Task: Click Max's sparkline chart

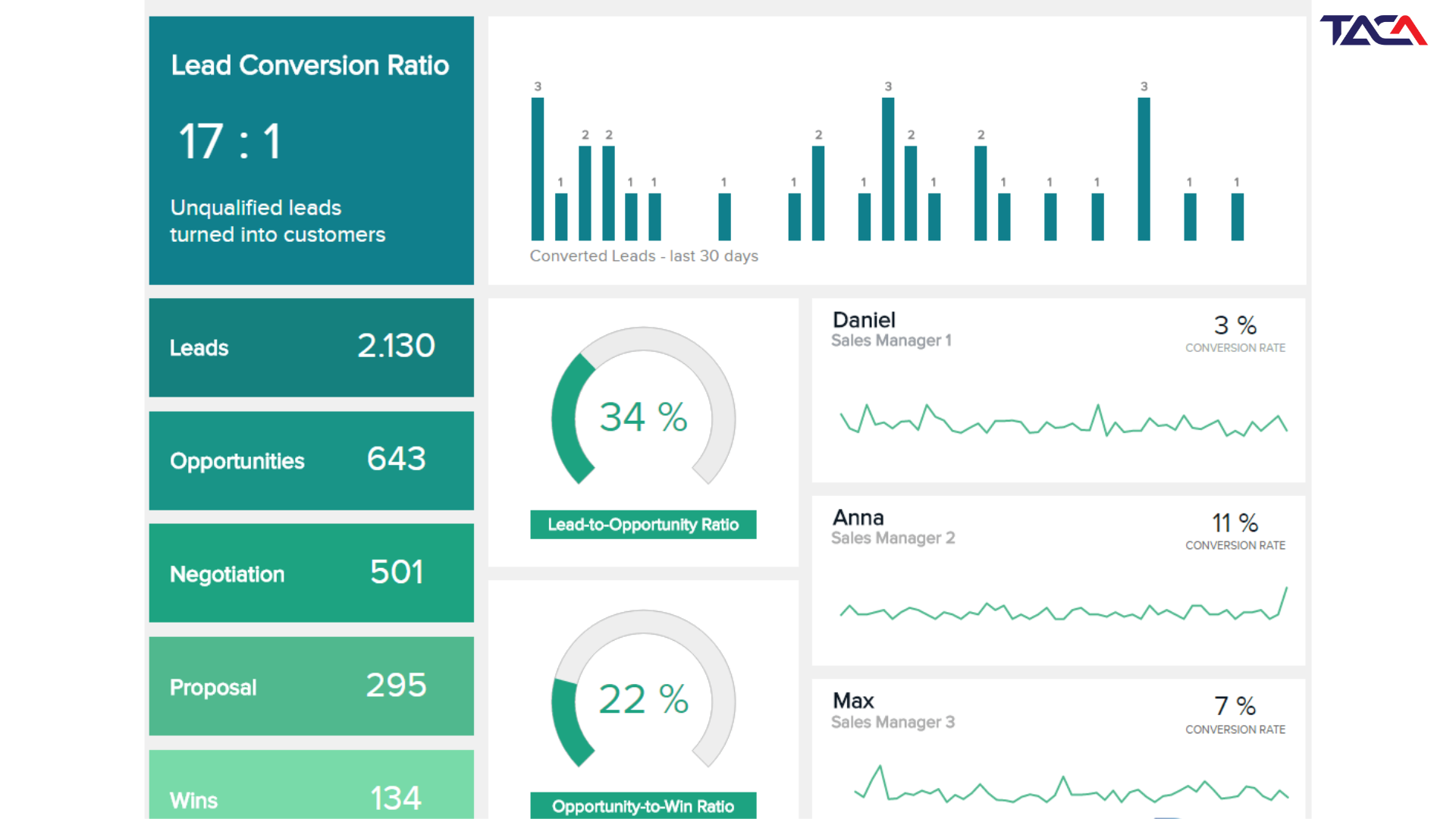Action: click(x=1071, y=785)
